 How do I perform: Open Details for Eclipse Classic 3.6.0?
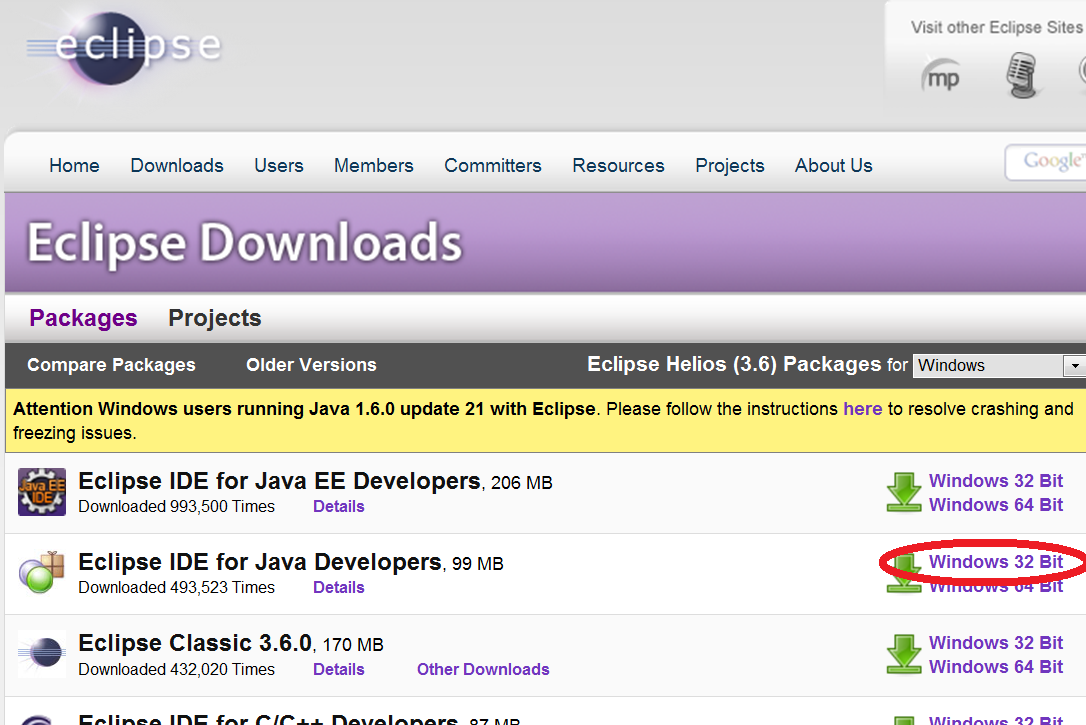[x=338, y=669]
